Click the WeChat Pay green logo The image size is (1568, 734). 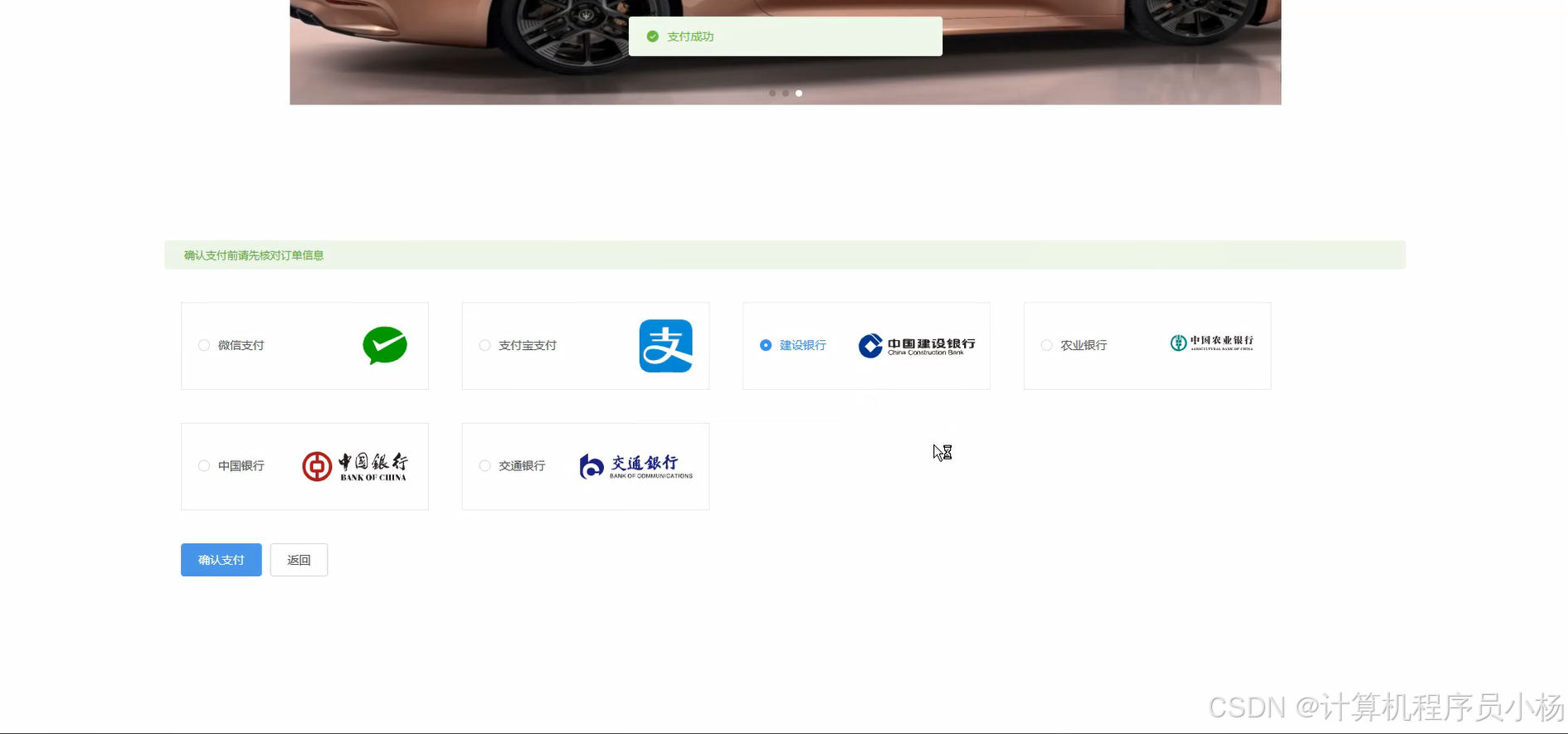point(385,346)
